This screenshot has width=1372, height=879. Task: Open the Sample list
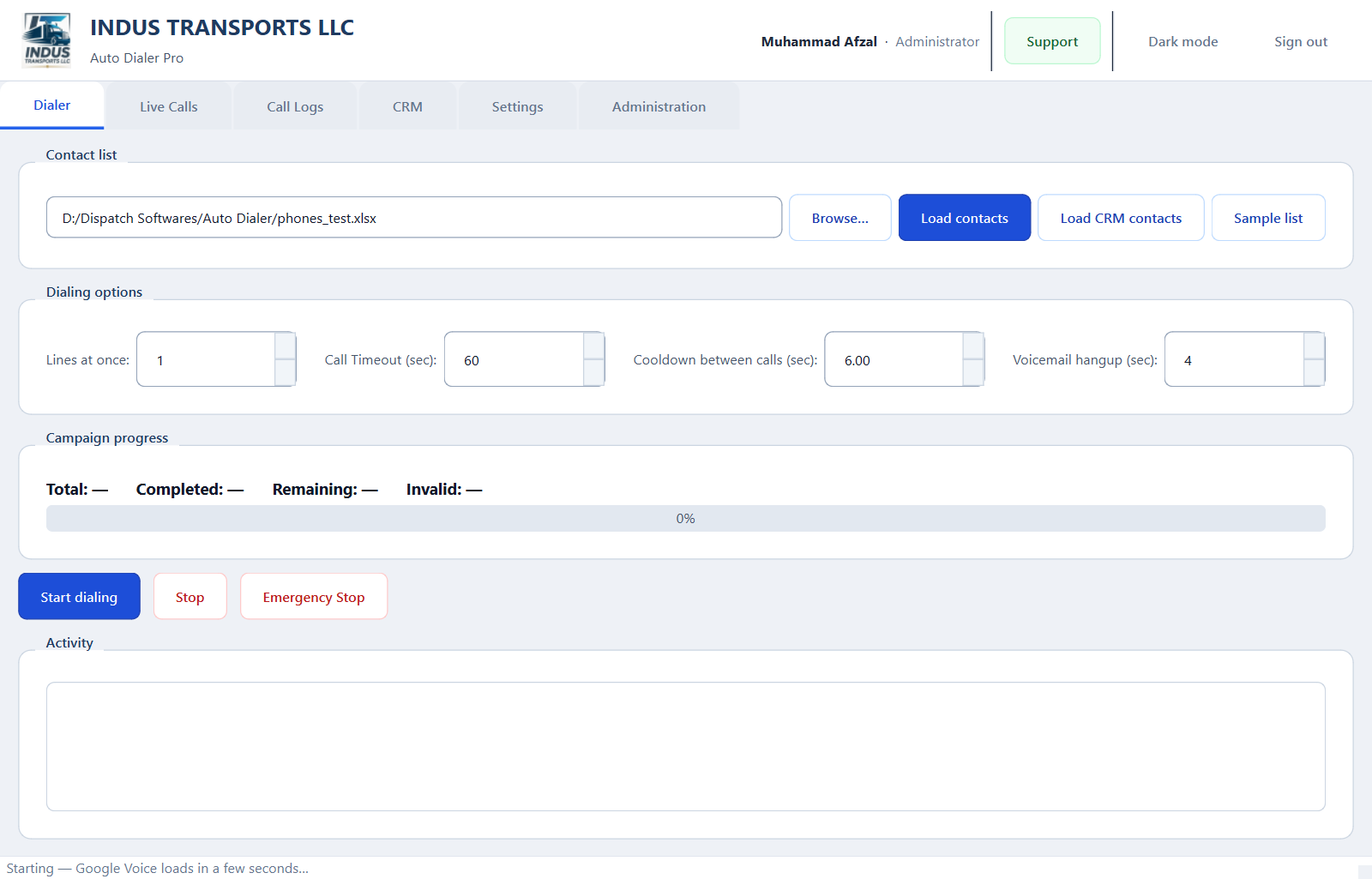pos(1268,218)
